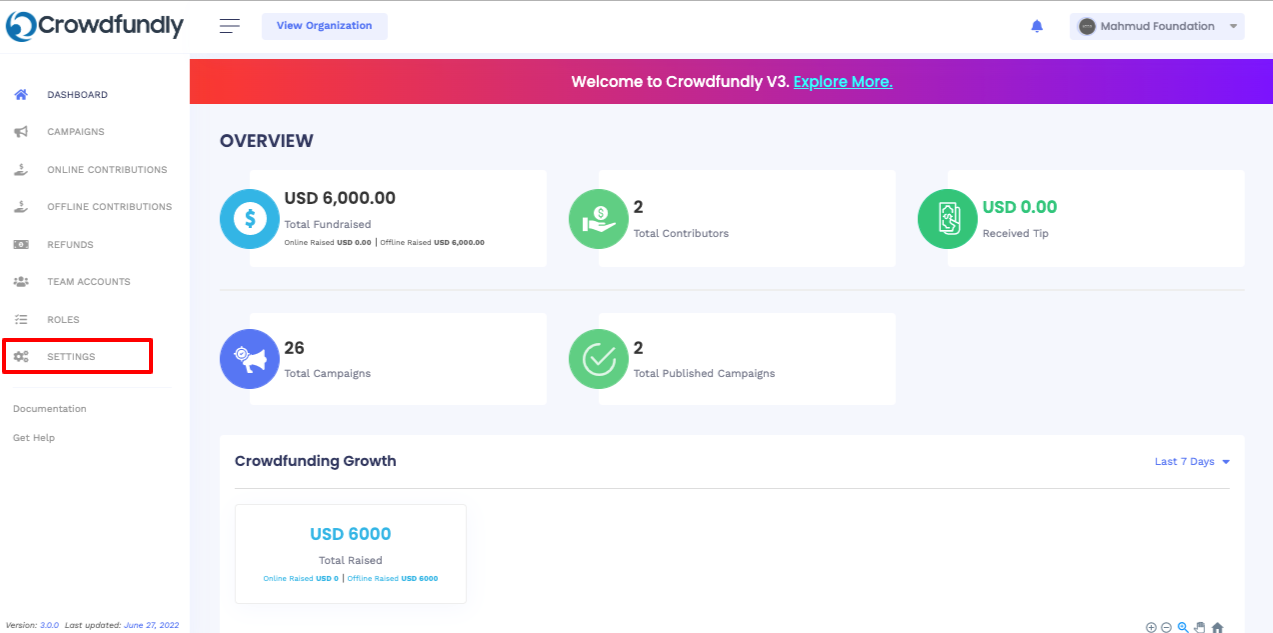Open Roles in sidebar menu
The width and height of the screenshot is (1273, 633).
[63, 320]
